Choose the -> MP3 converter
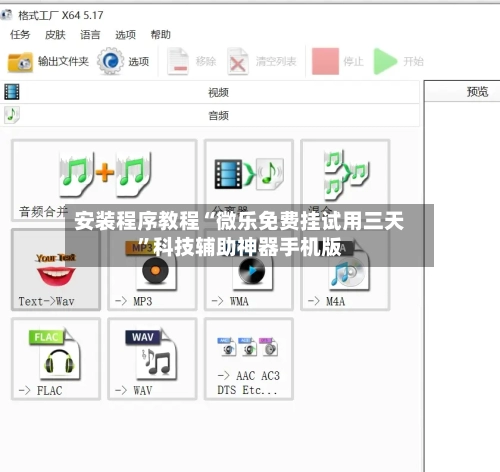 pyautogui.click(x=152, y=270)
